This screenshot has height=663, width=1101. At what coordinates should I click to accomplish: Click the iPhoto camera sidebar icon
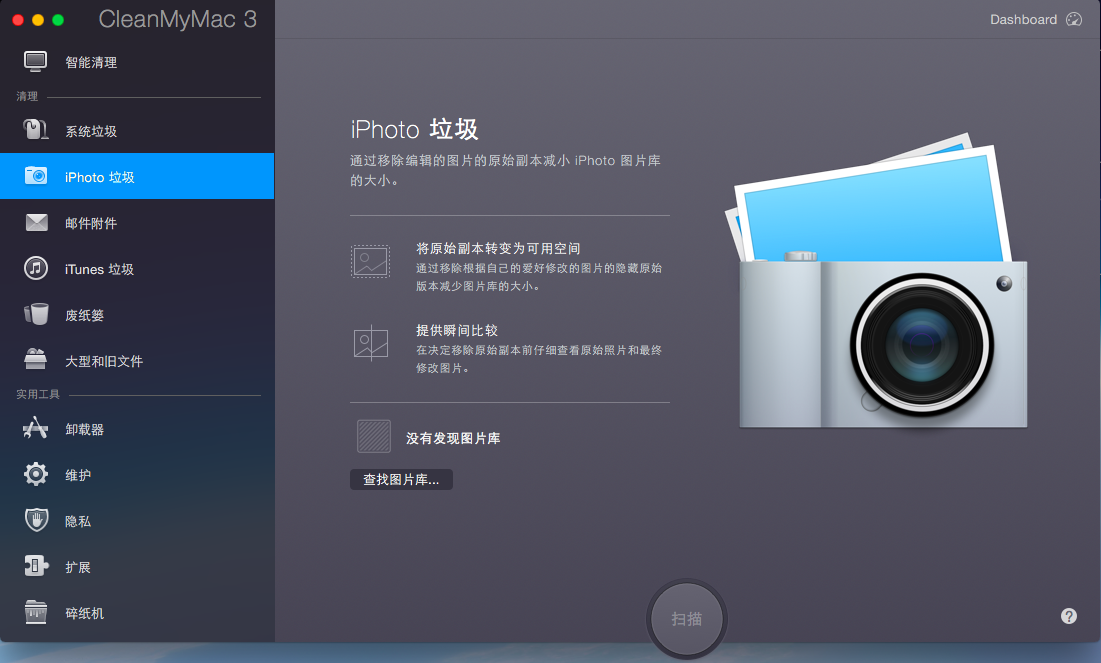coord(36,176)
